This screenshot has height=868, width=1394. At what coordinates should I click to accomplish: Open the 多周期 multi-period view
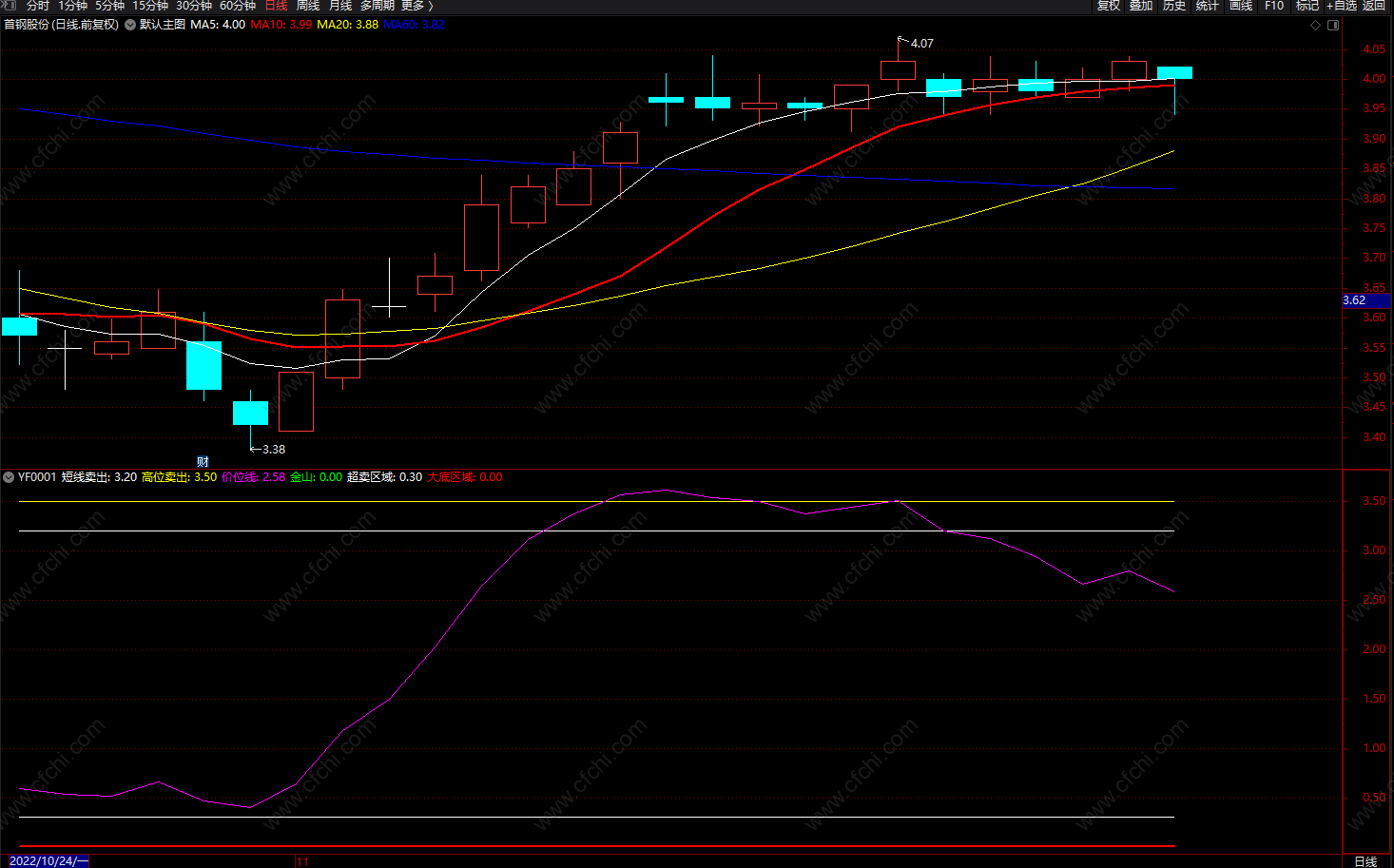tap(378, 6)
